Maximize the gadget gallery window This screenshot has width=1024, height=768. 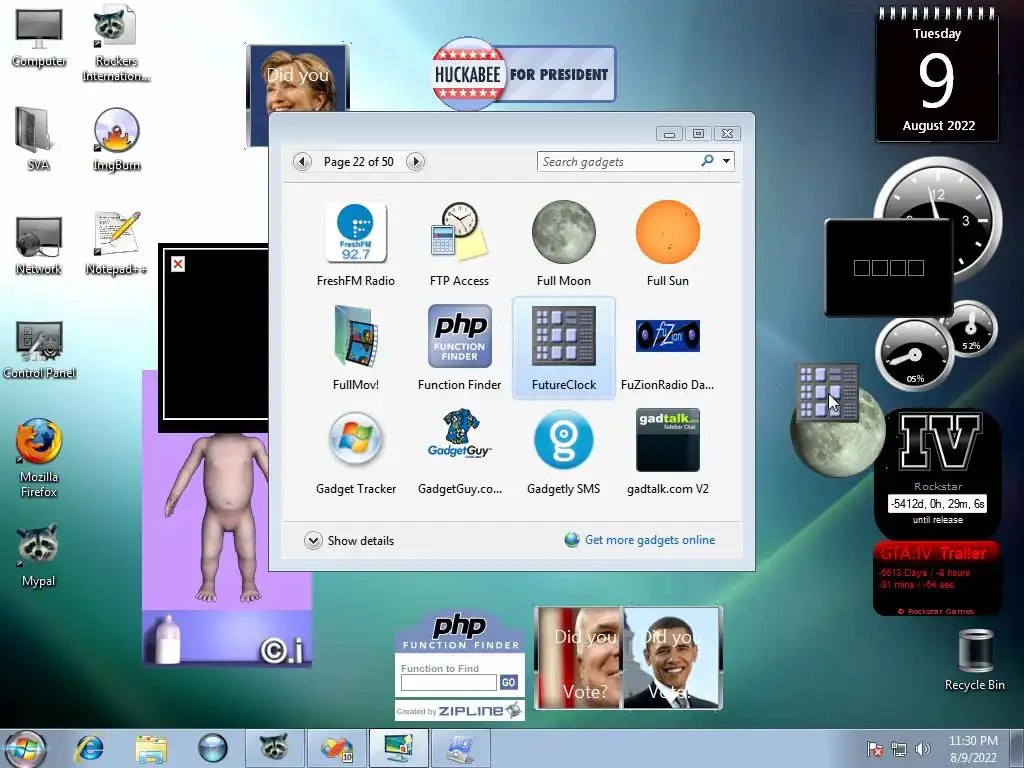(x=698, y=134)
